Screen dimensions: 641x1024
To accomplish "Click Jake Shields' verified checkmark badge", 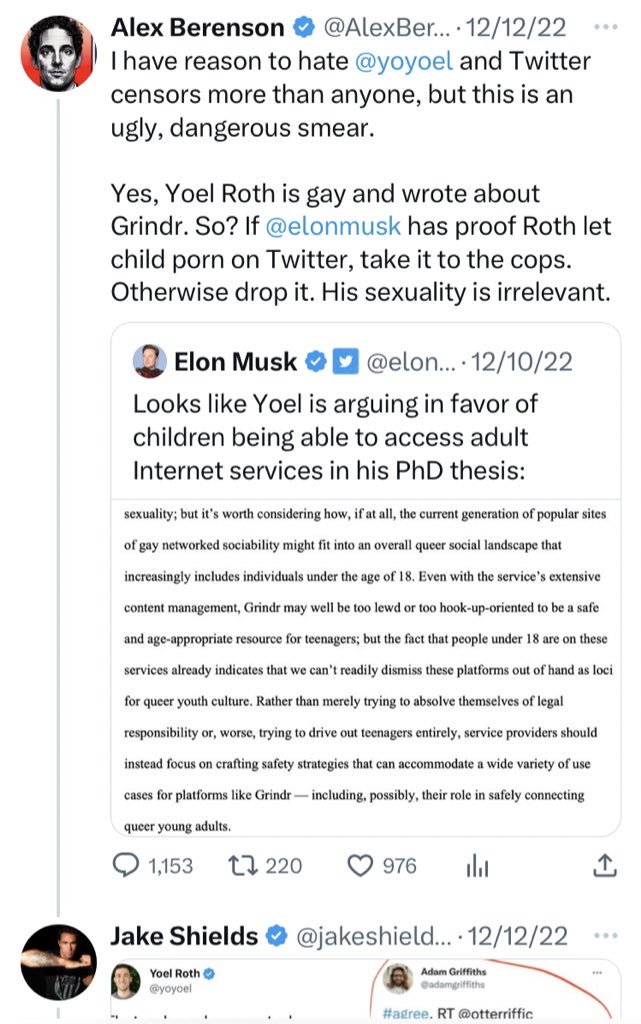I will point(276,936).
